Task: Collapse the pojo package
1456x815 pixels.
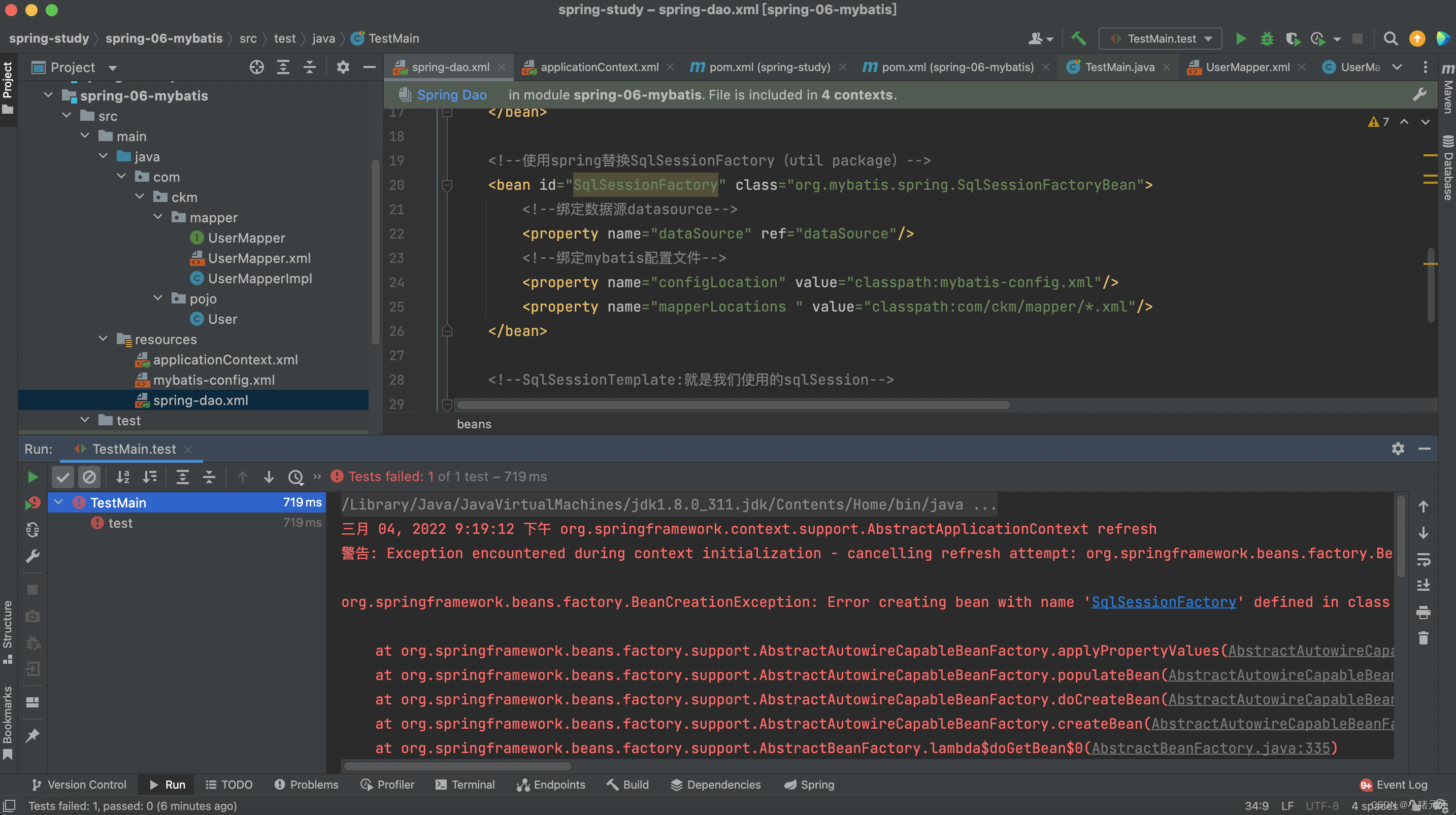Action: [x=158, y=298]
